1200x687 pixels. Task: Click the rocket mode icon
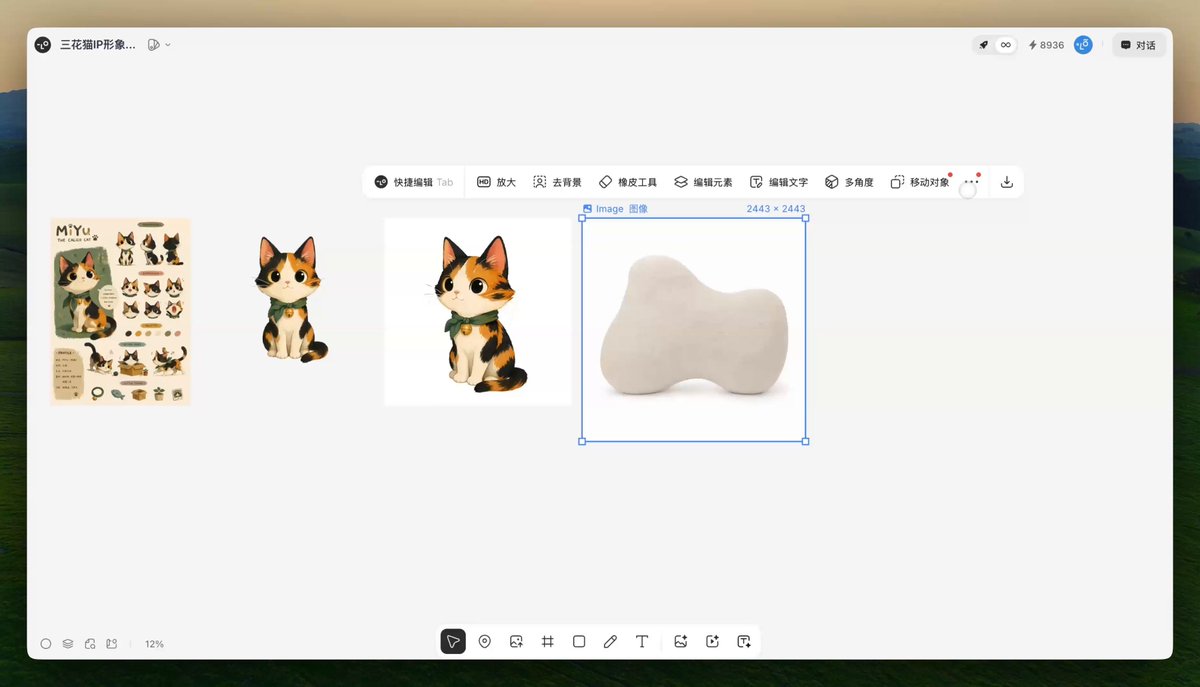coord(984,45)
